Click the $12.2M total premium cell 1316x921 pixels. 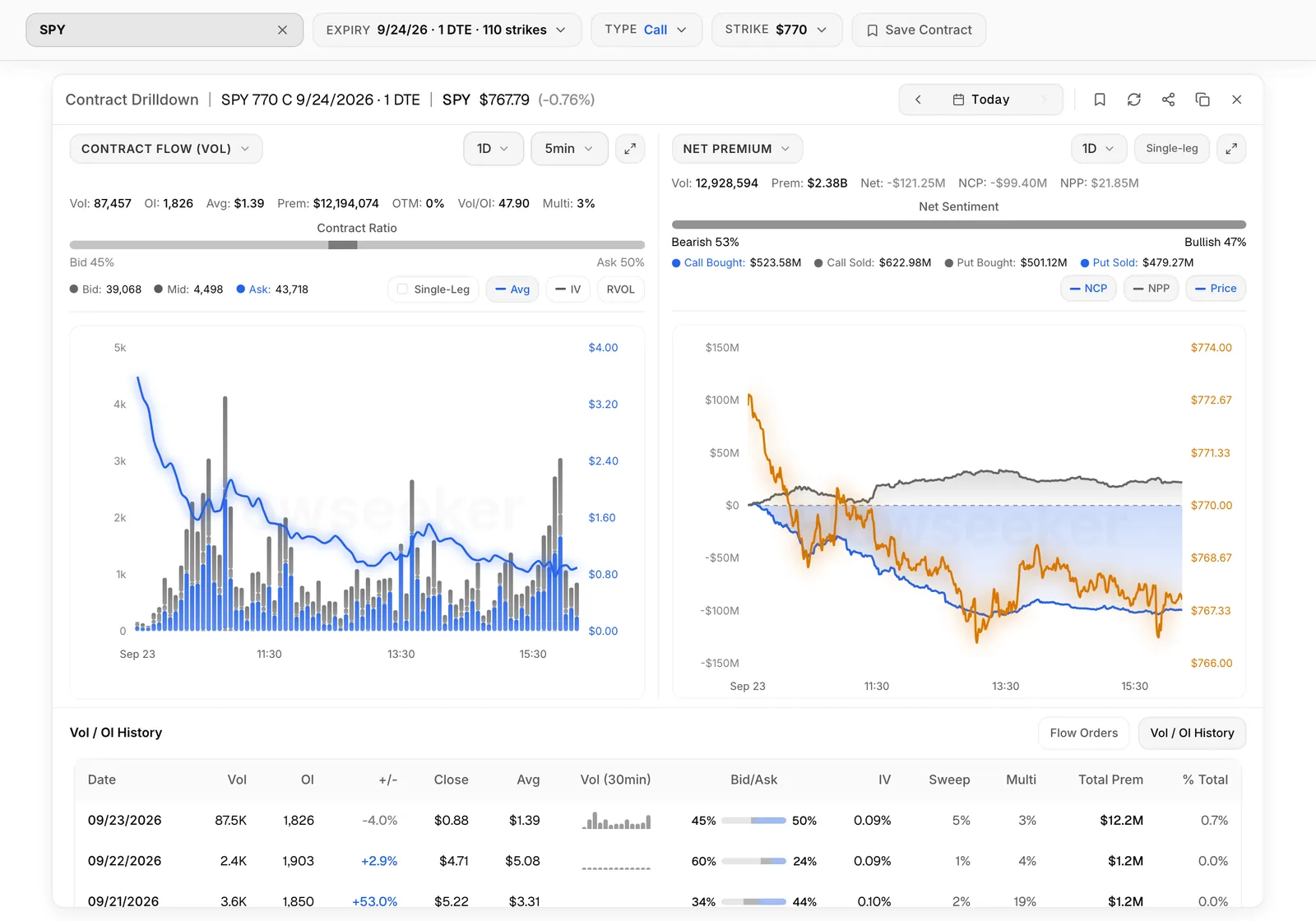pos(1122,821)
